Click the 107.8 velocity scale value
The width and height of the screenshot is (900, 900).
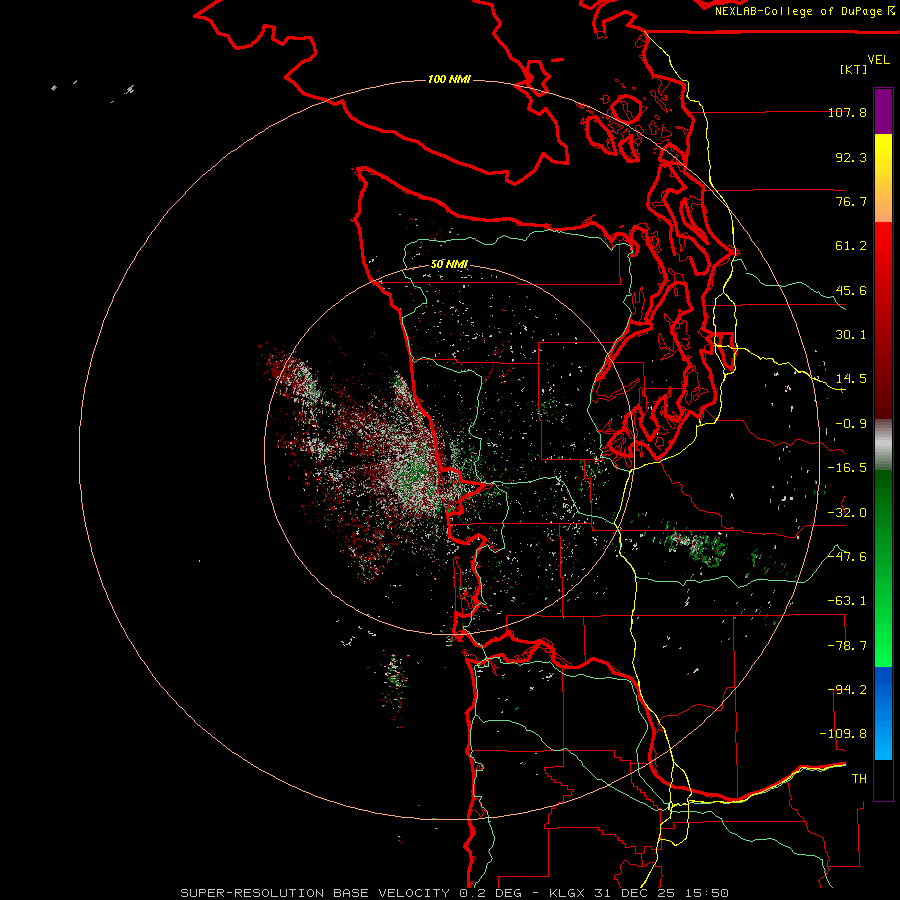pos(847,112)
